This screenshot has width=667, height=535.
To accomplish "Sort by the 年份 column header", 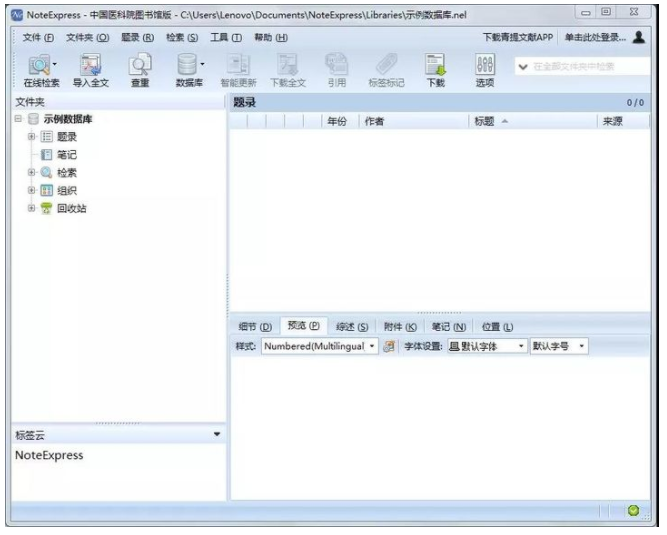I will 340,121.
